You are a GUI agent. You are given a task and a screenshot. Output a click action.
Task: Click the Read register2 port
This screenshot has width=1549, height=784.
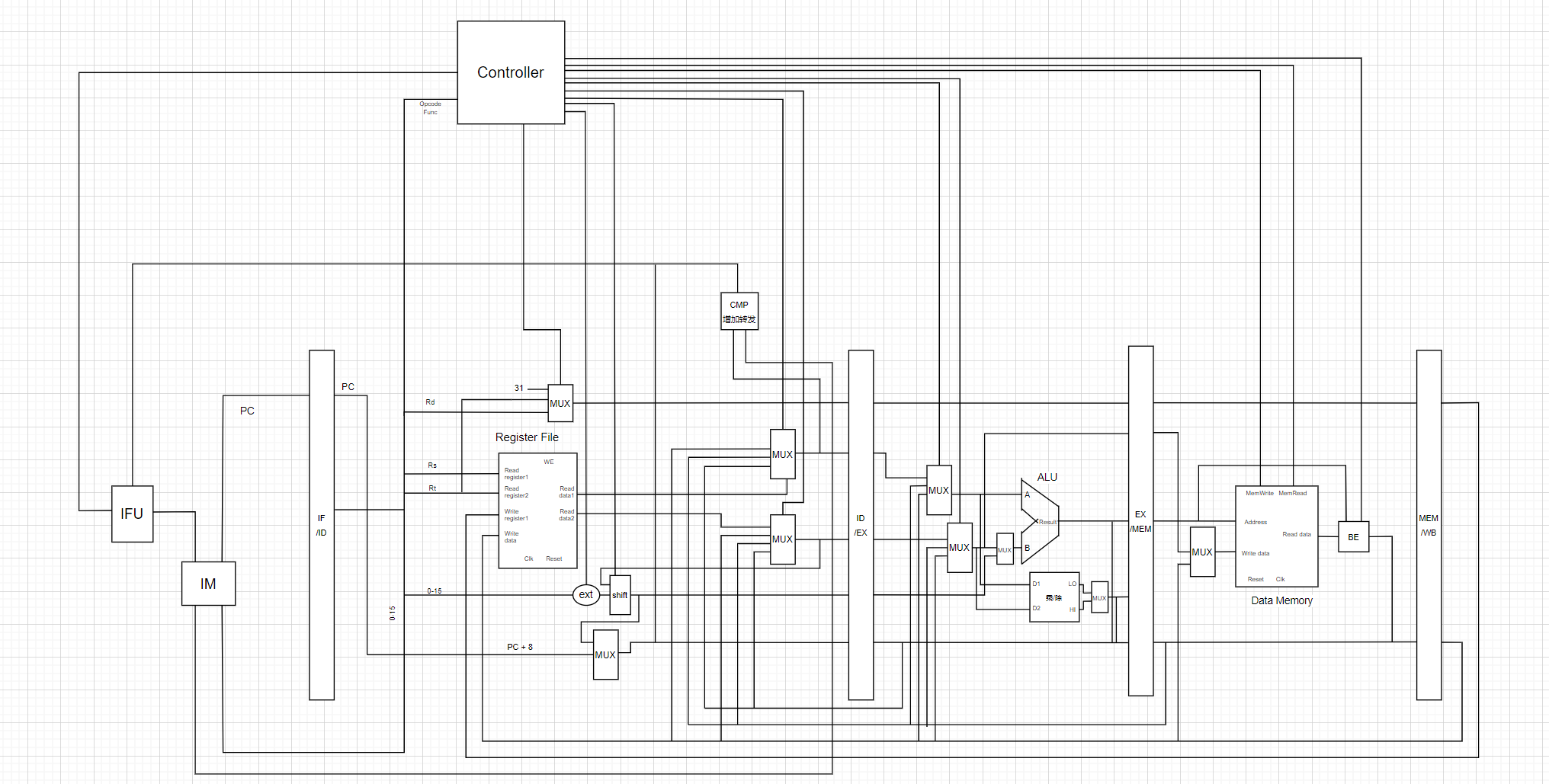tap(516, 492)
